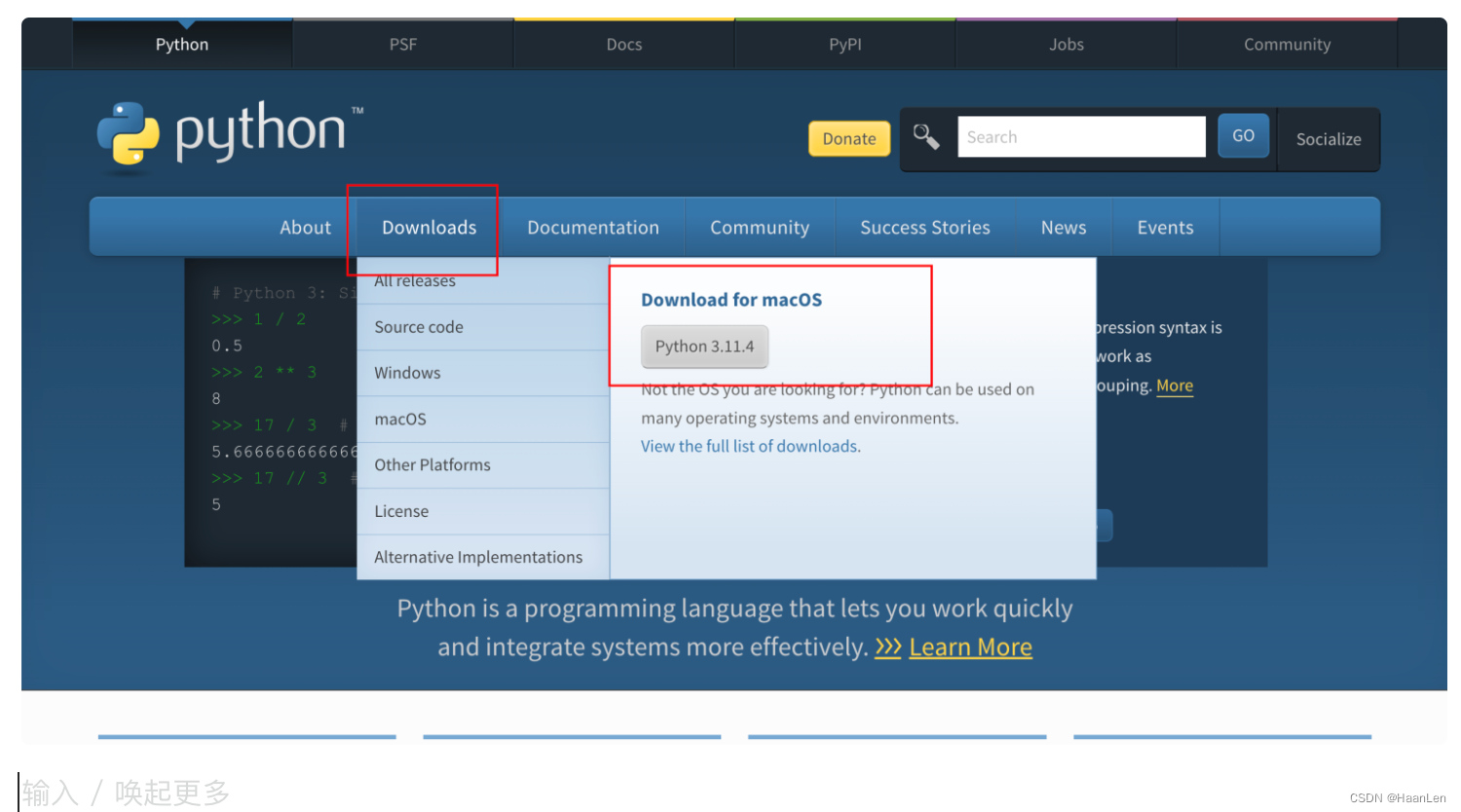Open the Community tab in top bar

click(1287, 44)
